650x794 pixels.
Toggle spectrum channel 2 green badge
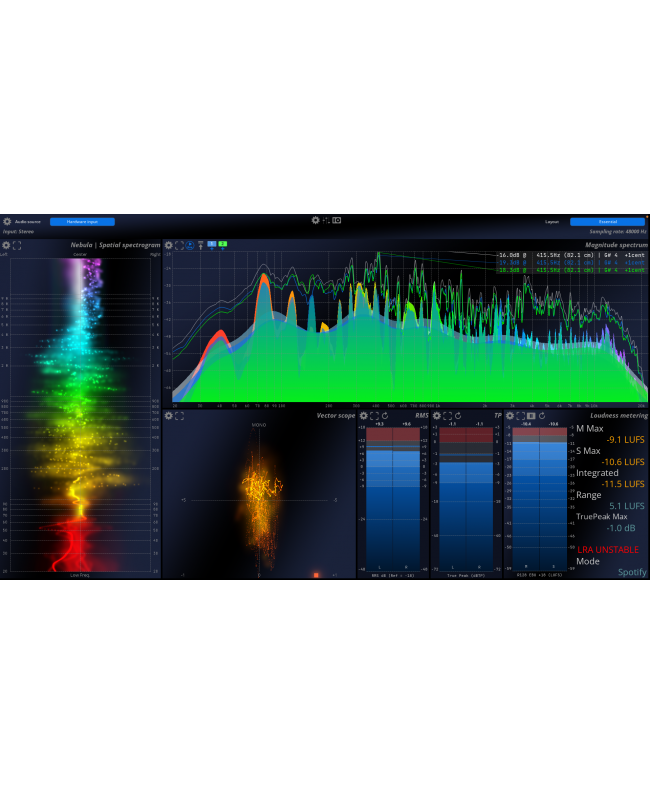pyautogui.click(x=222, y=244)
